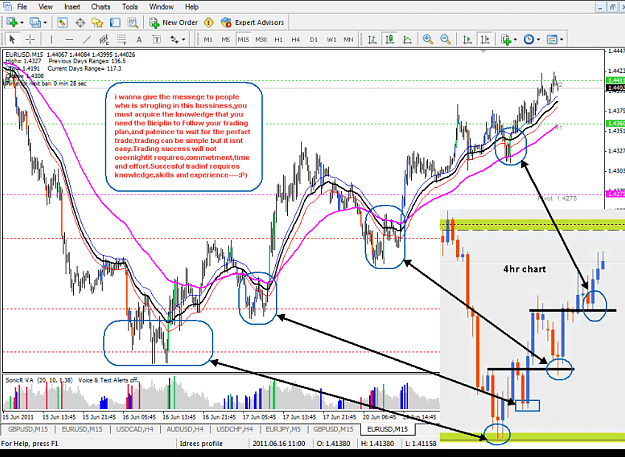625x457 pixels.
Task: Switch chart to W1 timeframe
Action: pos(331,39)
